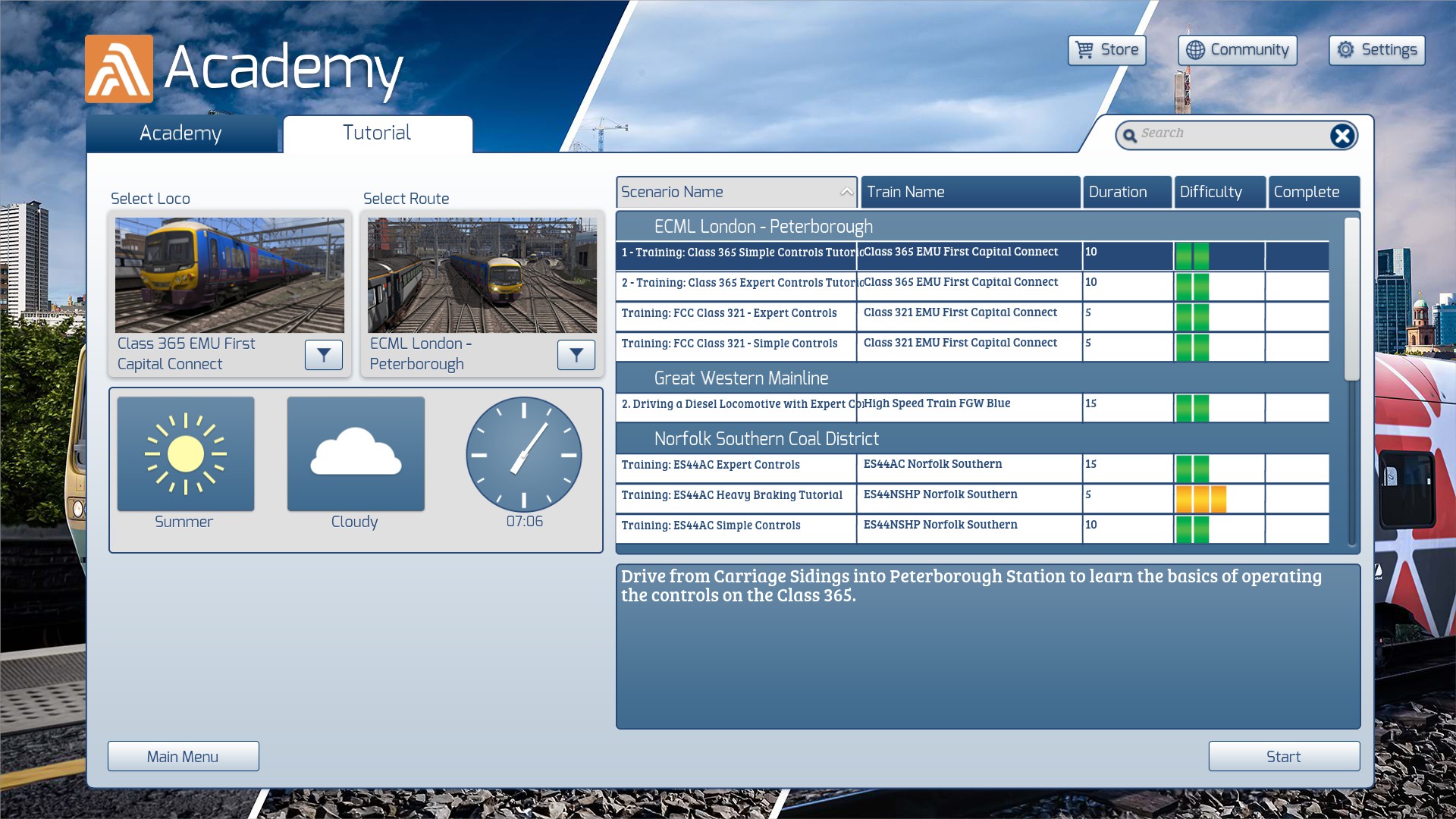This screenshot has width=1456, height=819.
Task: Open Store via shopping cart button
Action: pyautogui.click(x=1106, y=50)
